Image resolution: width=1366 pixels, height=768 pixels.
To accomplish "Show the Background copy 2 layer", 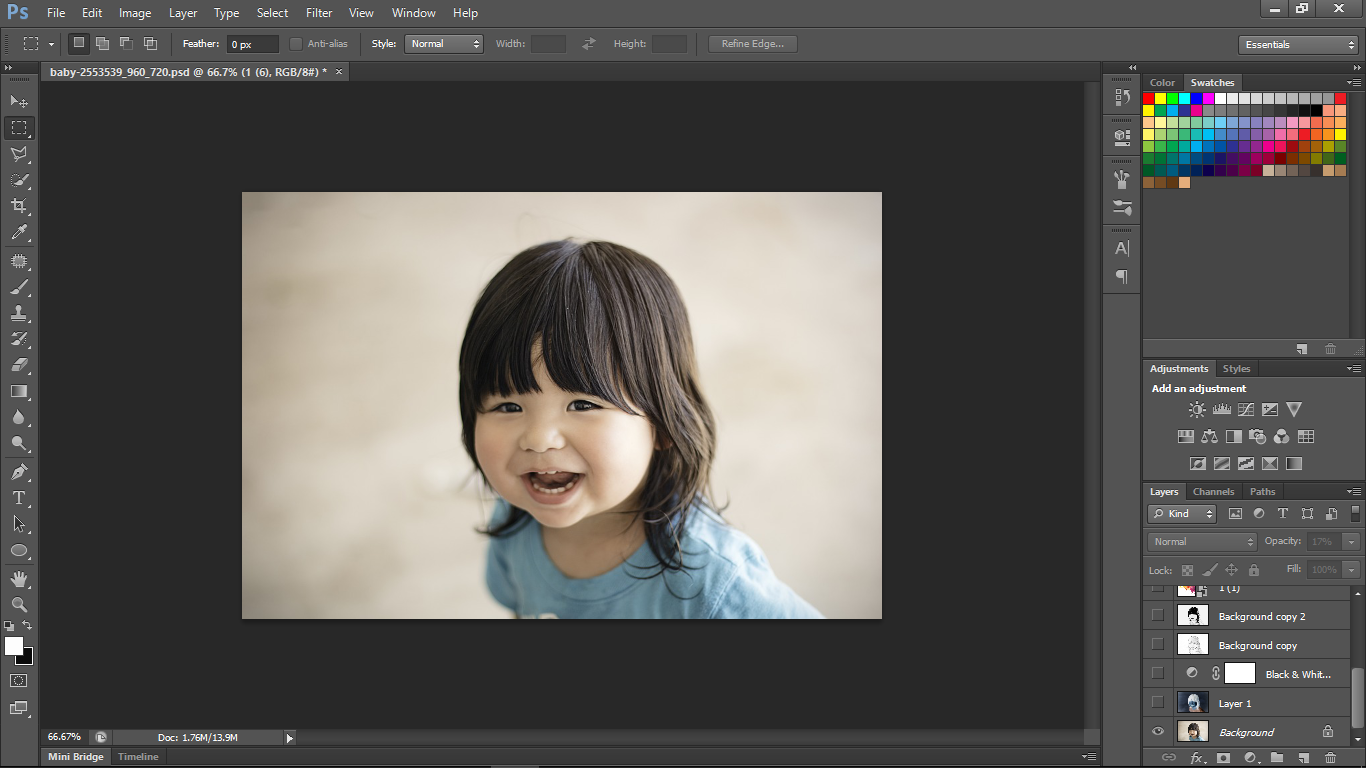I will coord(1158,615).
